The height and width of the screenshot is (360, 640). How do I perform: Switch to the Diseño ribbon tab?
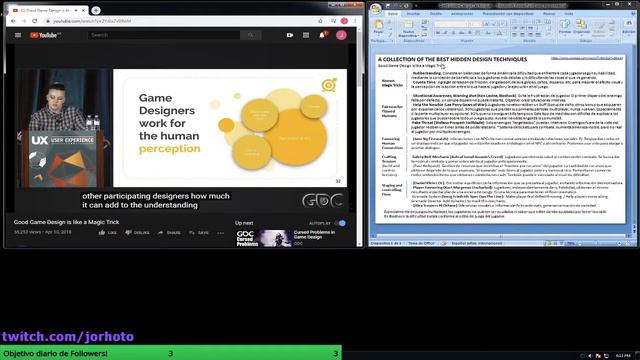pos(436,13)
